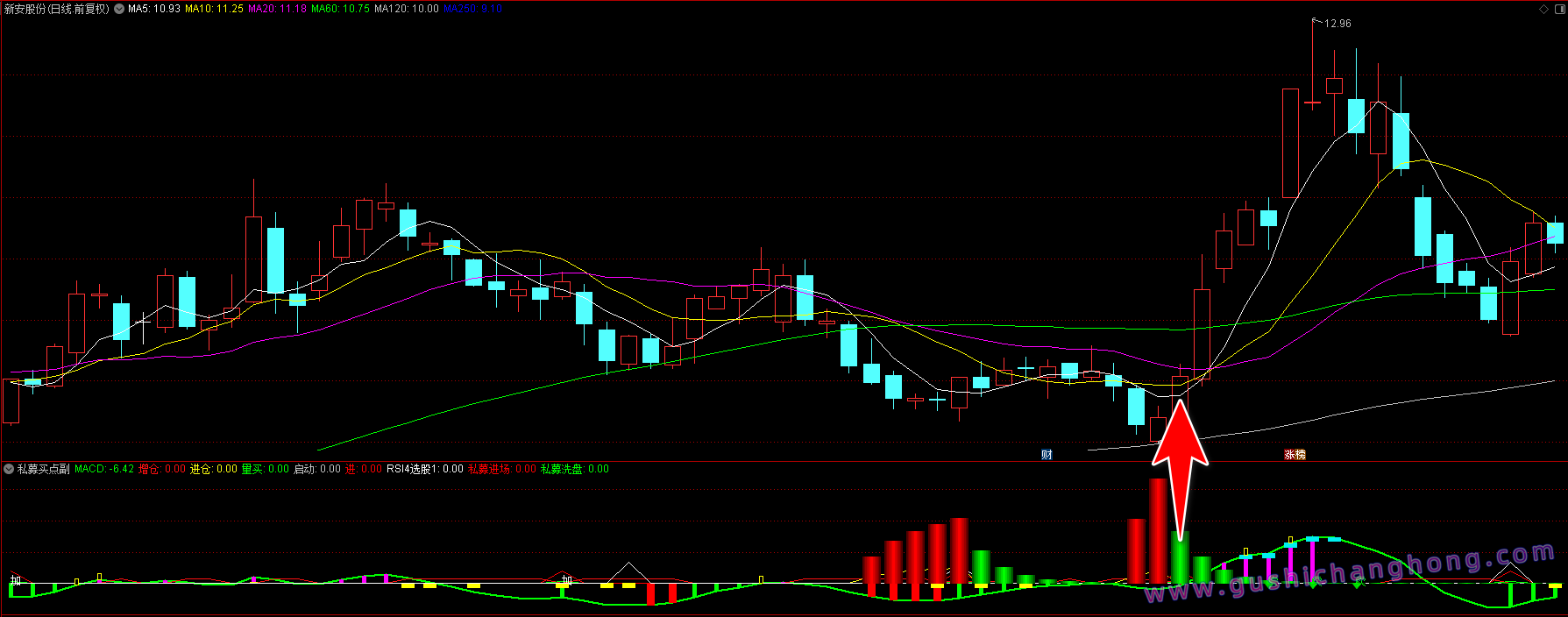This screenshot has width=1568, height=617.
Task: Open the 涨榜 event marker
Action: tap(1295, 454)
